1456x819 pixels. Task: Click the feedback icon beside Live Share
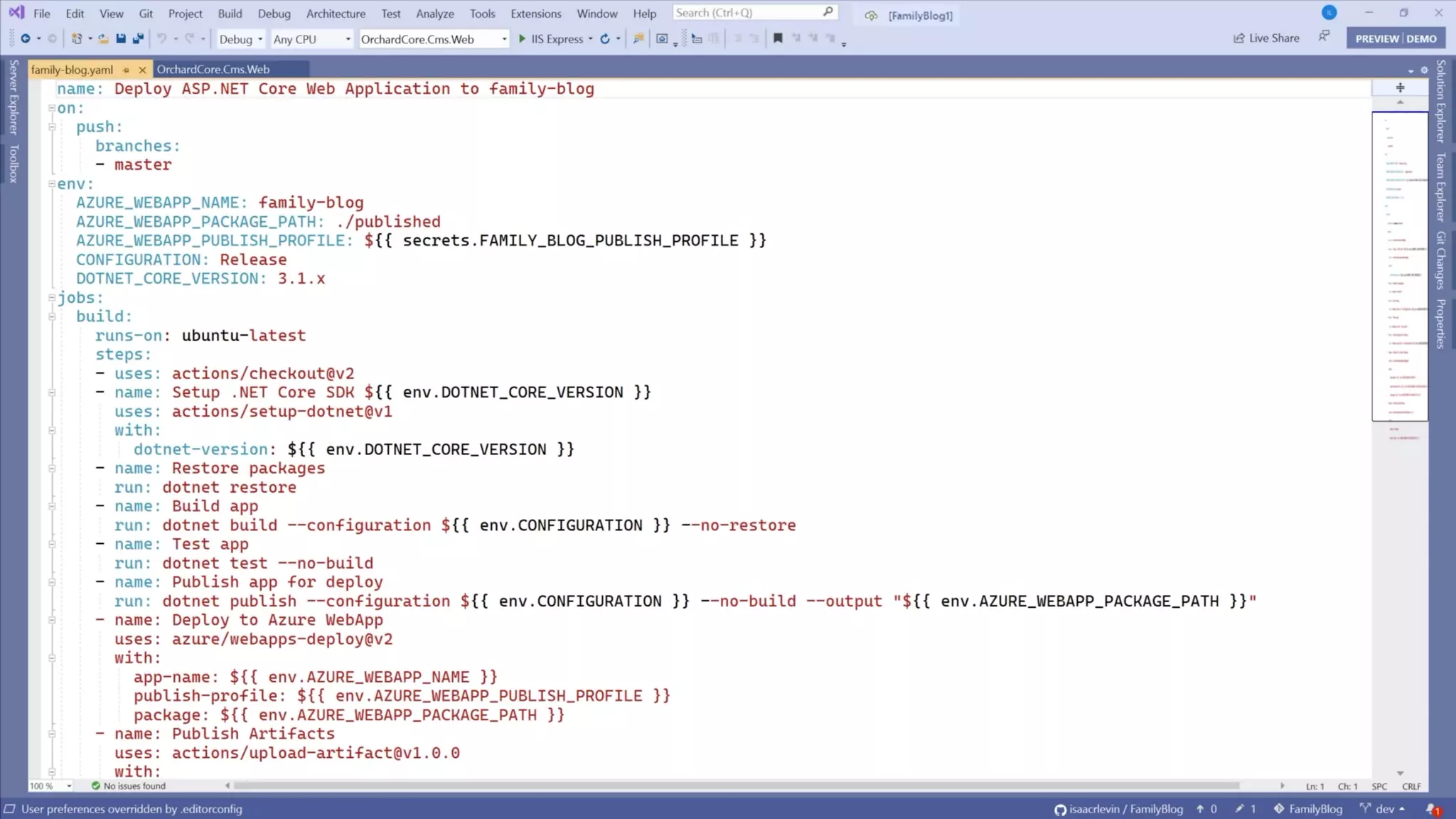coord(1324,36)
